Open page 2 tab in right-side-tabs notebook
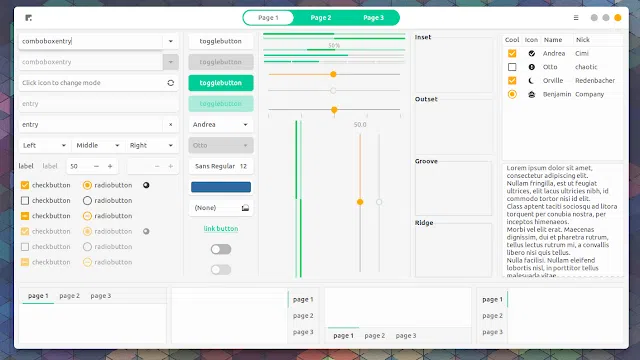640x360 pixels. pyautogui.click(x=303, y=316)
